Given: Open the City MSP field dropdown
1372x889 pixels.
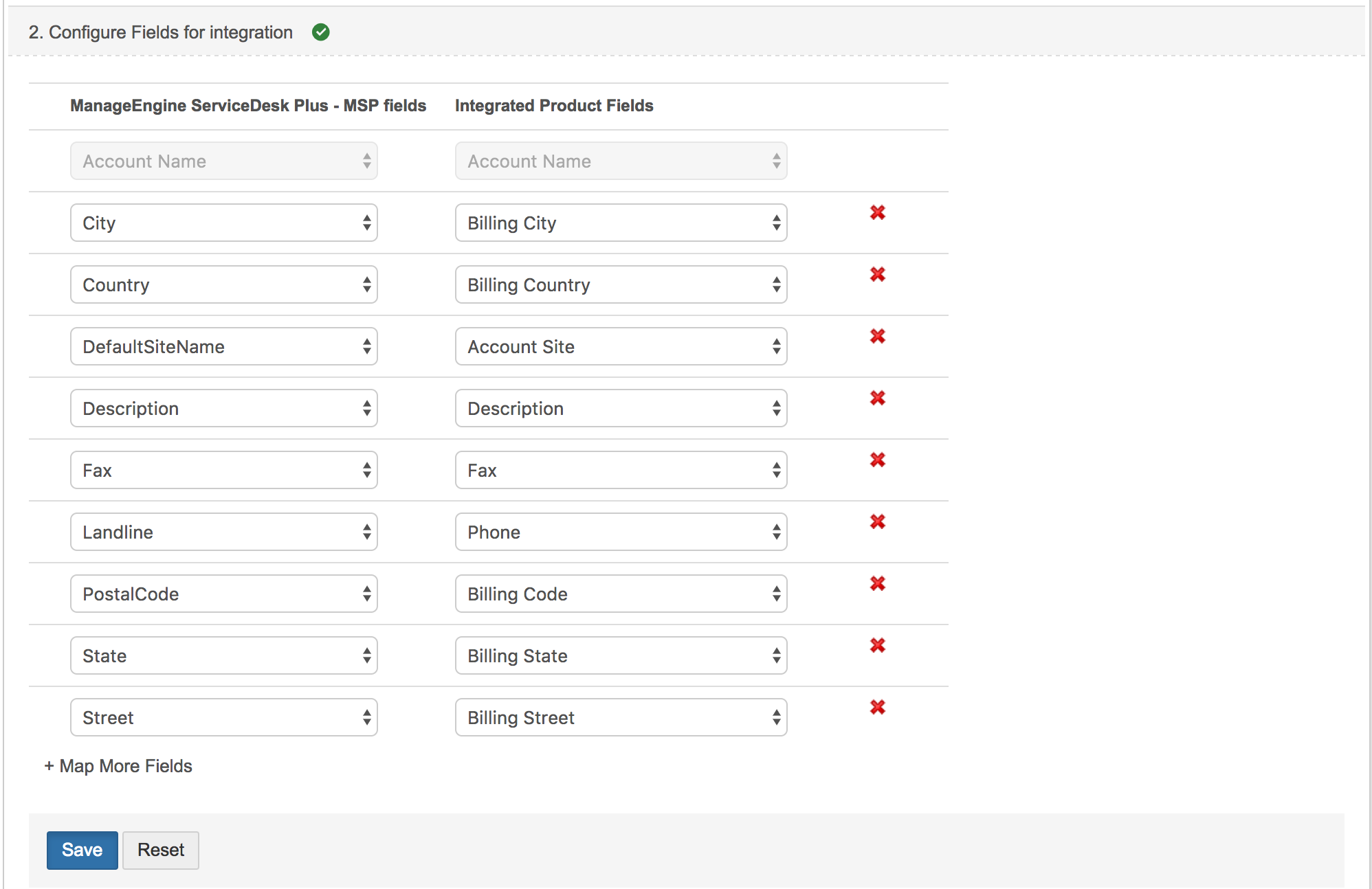Looking at the screenshot, I should (223, 223).
